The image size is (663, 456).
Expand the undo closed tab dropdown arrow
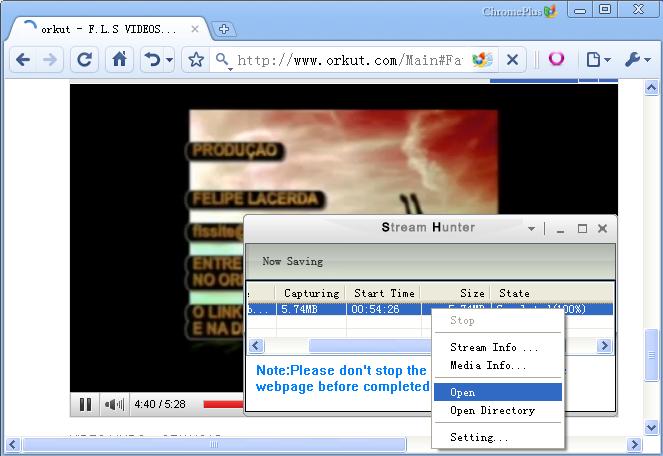point(170,60)
